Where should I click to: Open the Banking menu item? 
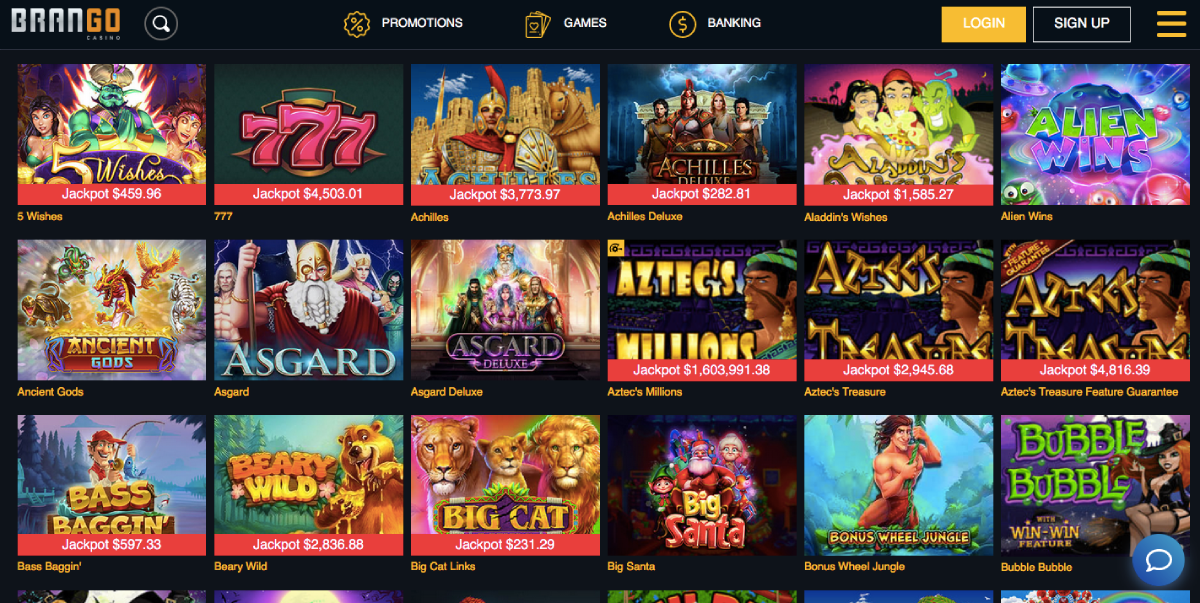[x=734, y=23]
